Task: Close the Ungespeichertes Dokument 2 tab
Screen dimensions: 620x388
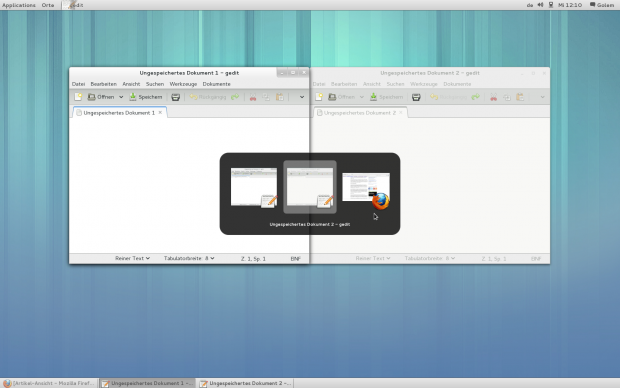Action: (x=401, y=113)
